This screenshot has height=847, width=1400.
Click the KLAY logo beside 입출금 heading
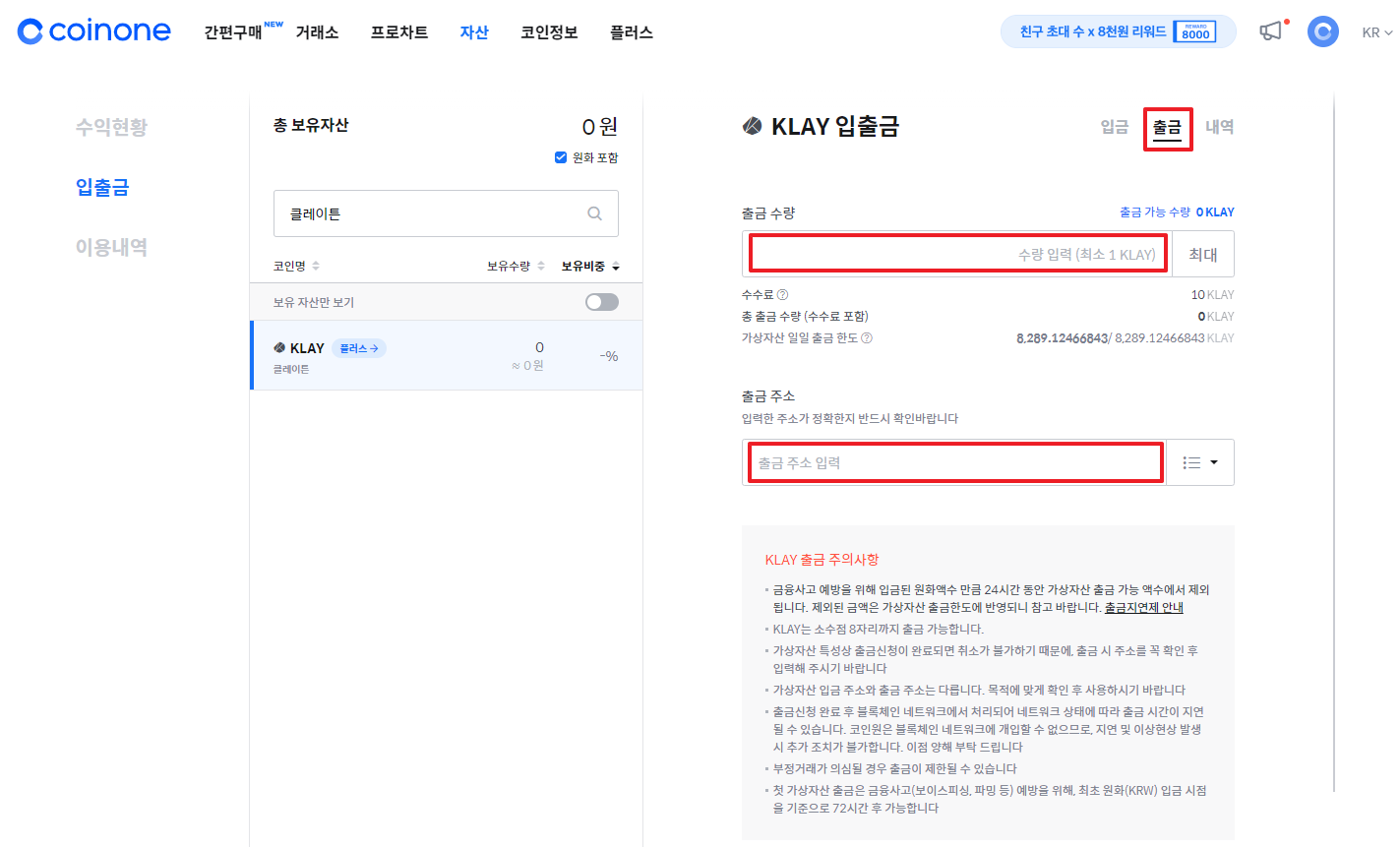pos(753,126)
